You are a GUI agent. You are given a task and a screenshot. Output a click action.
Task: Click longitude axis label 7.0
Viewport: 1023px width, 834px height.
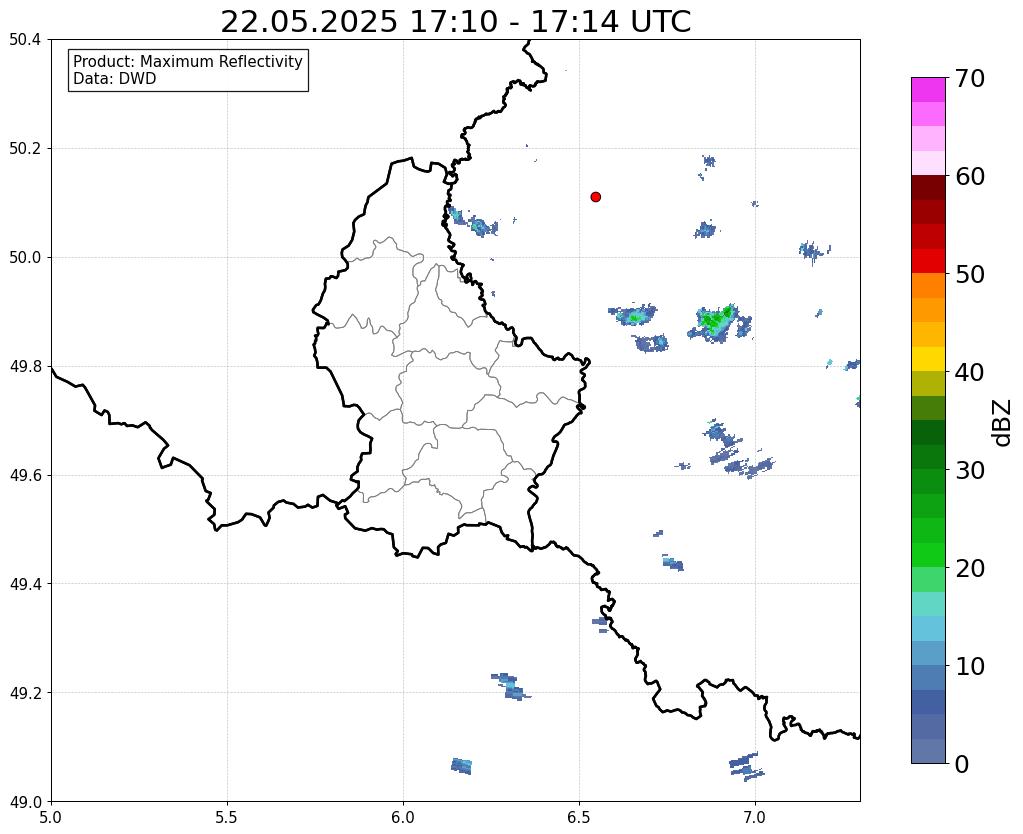(x=755, y=817)
